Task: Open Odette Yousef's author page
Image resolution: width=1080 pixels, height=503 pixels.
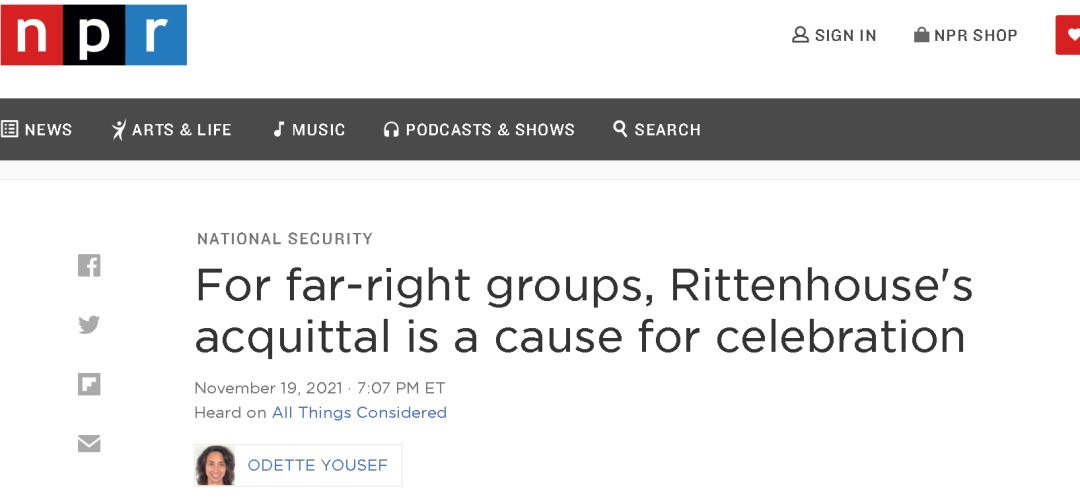Action: point(317,465)
